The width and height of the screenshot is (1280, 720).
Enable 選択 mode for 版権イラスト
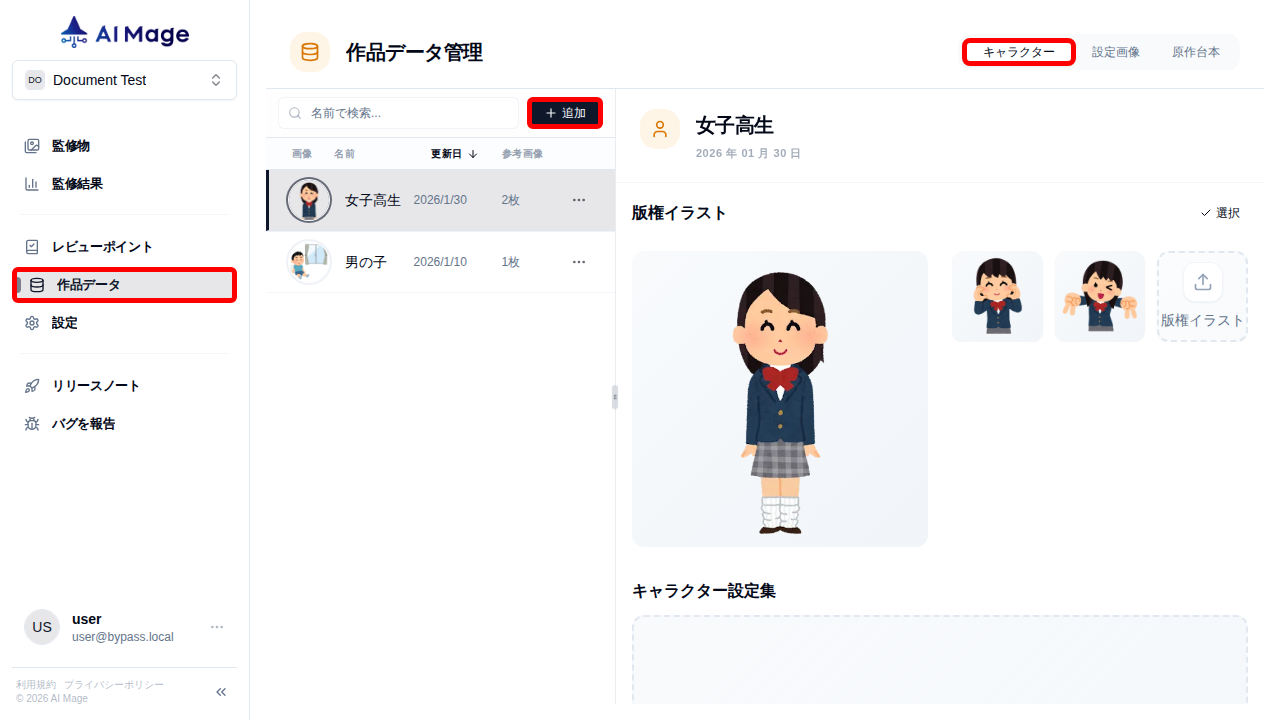1220,212
